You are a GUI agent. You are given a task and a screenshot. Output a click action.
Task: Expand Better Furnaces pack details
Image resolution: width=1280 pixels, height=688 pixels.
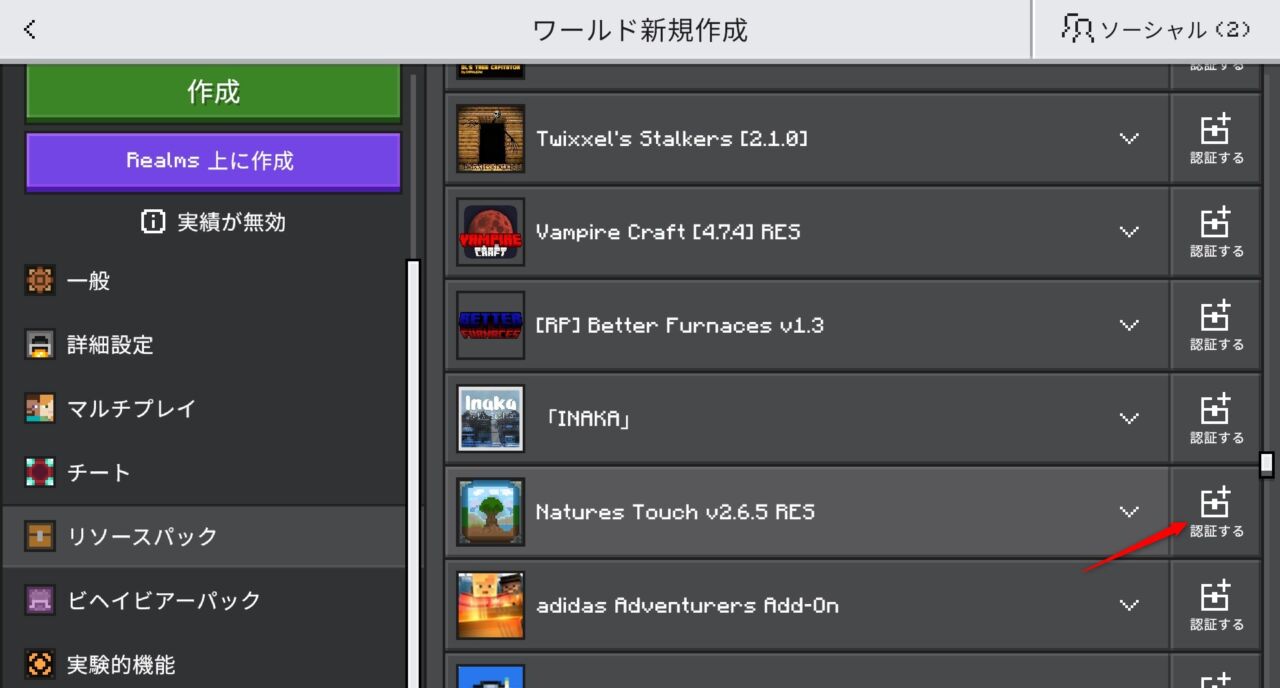pyautogui.click(x=1129, y=325)
